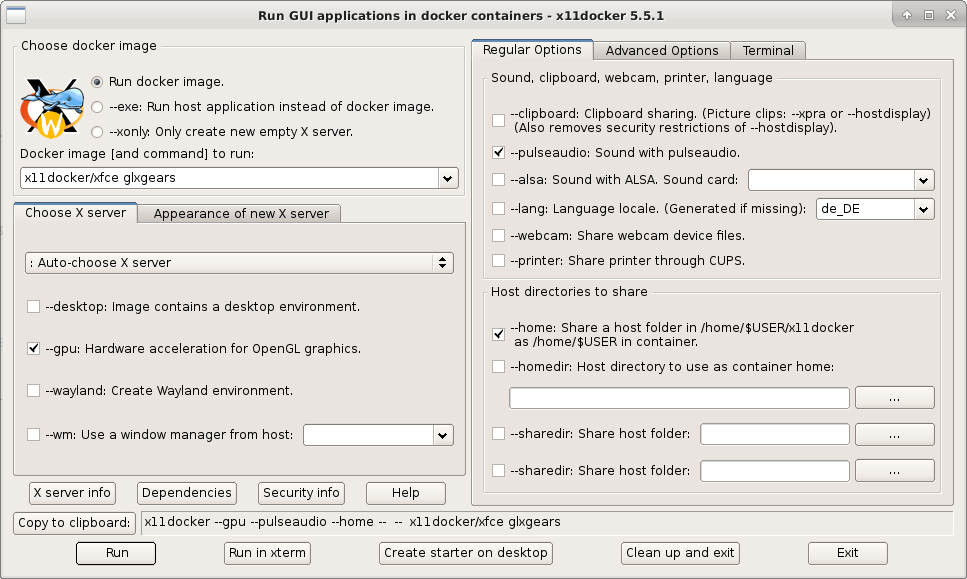Browse for second --sharedir folder
Screen dimensions: 967x579
[x=895, y=471]
